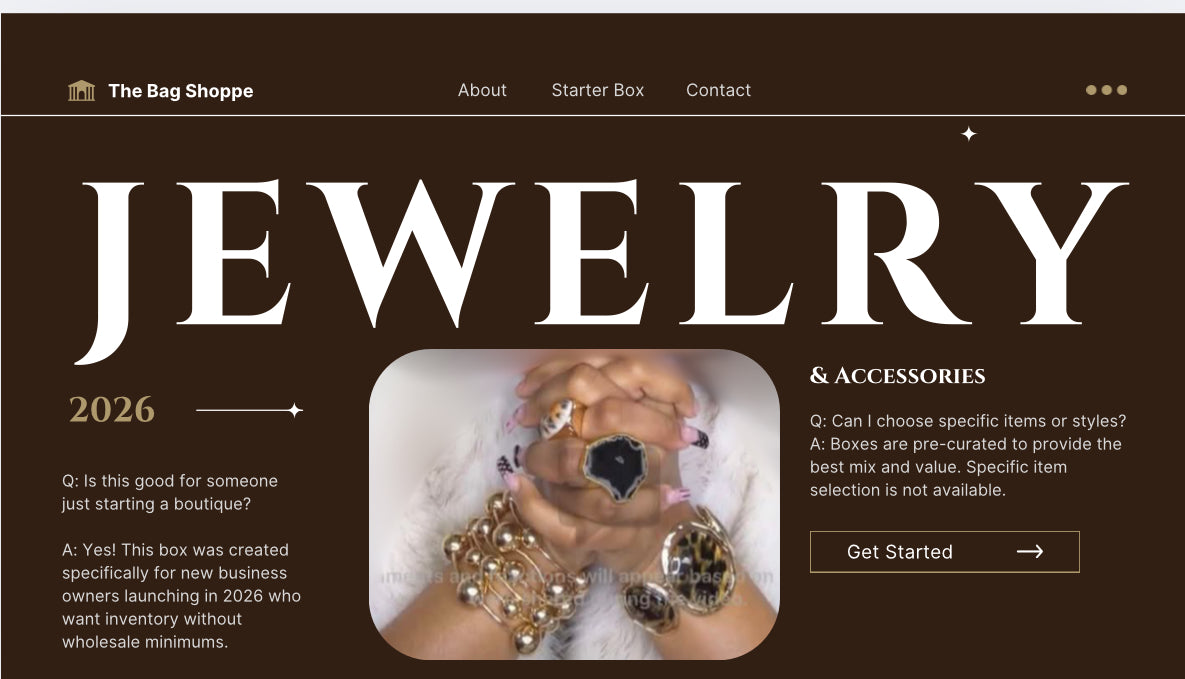Click the question about starting a boutique
Image resolution: width=1185 pixels, height=679 pixels.
pos(170,492)
